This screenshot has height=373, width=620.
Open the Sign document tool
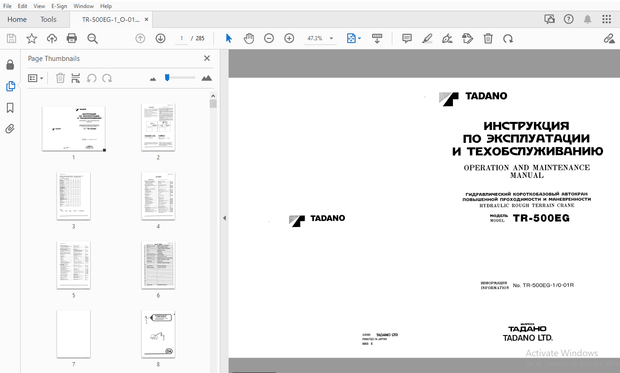[x=447, y=38]
